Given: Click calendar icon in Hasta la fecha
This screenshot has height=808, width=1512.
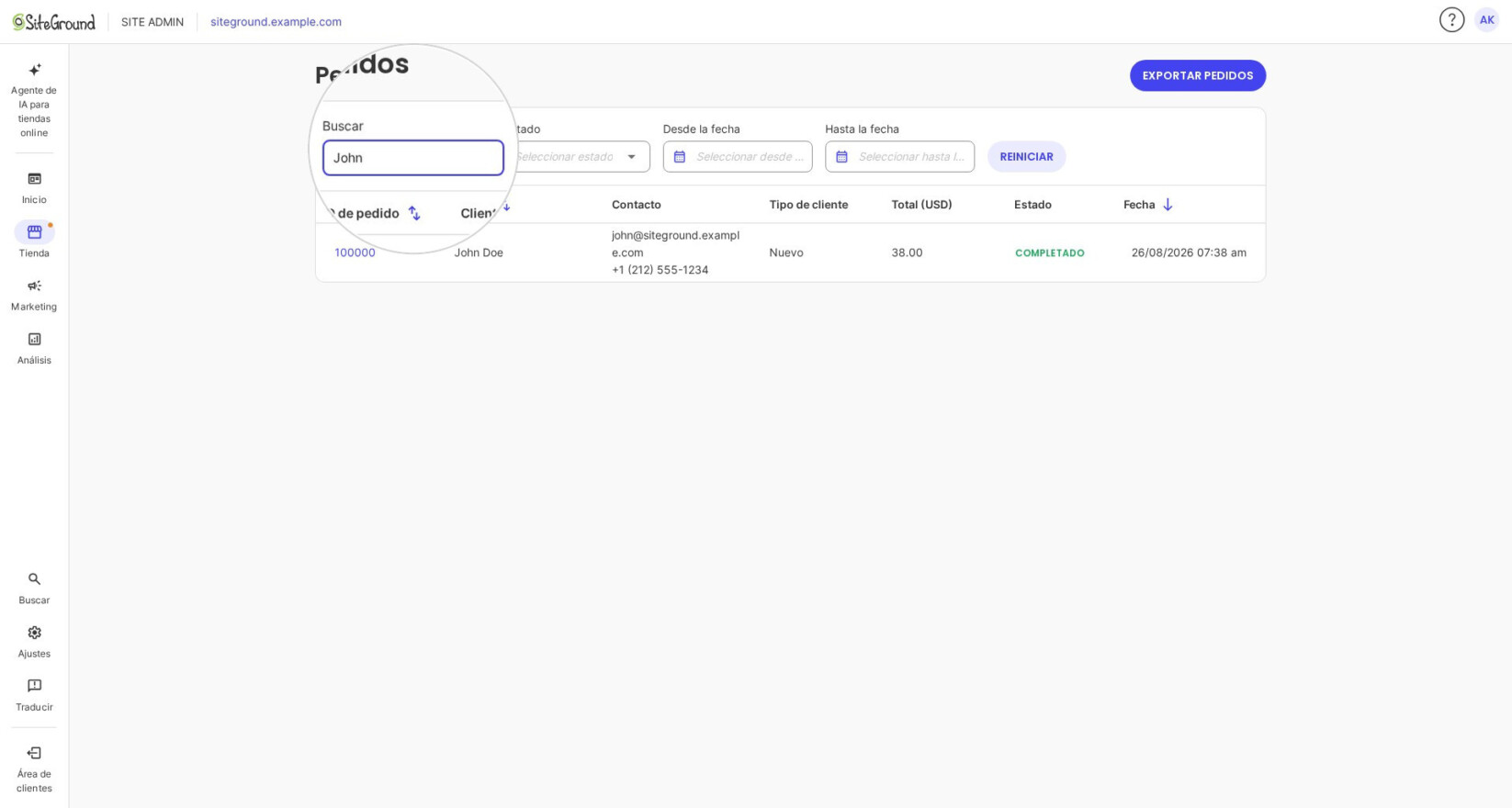Looking at the screenshot, I should [841, 157].
